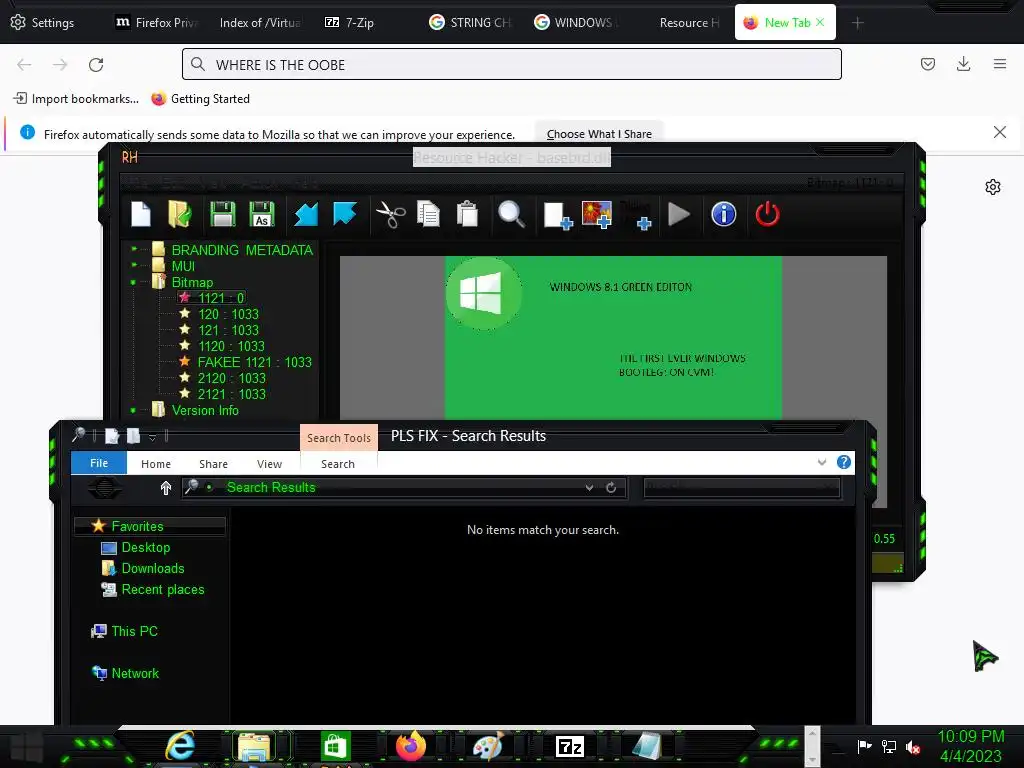
Task: Click the Copy pages icon in Resource Hacker
Action: pos(428,214)
